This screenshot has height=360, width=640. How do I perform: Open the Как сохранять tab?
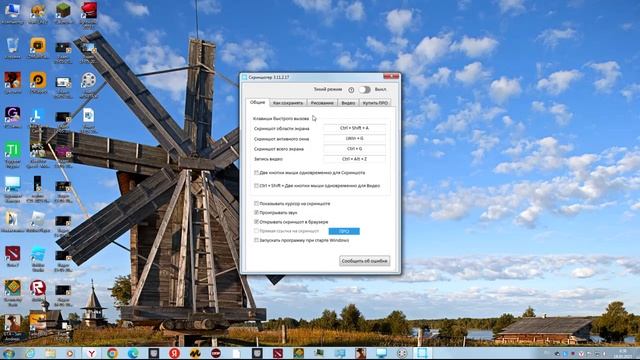coord(288,103)
